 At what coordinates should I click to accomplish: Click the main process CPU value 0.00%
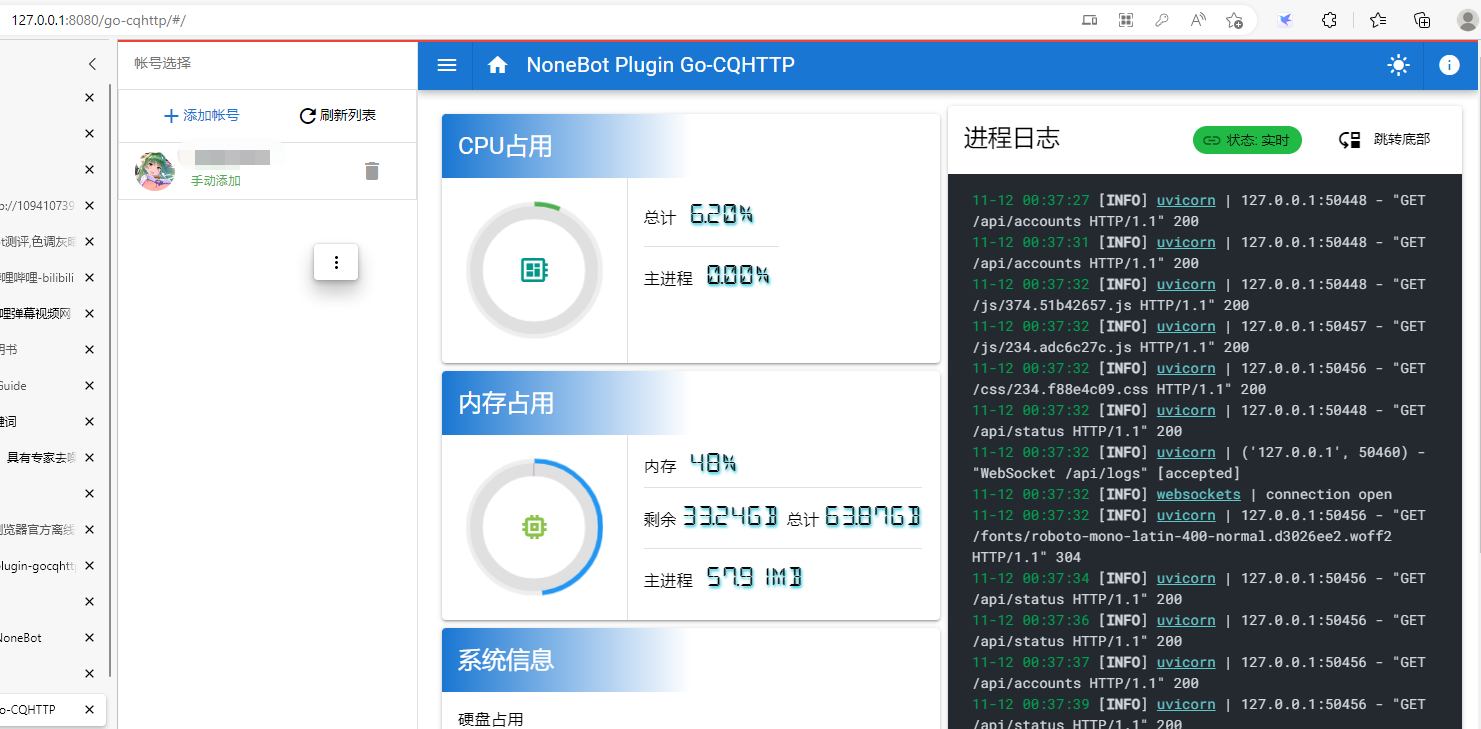pyautogui.click(x=738, y=275)
